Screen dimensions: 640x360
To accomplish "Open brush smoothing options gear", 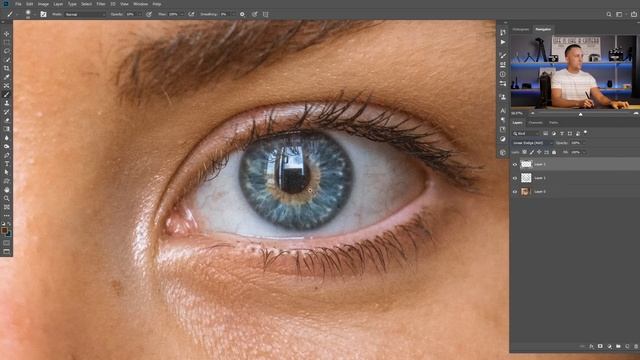I will [242, 14].
